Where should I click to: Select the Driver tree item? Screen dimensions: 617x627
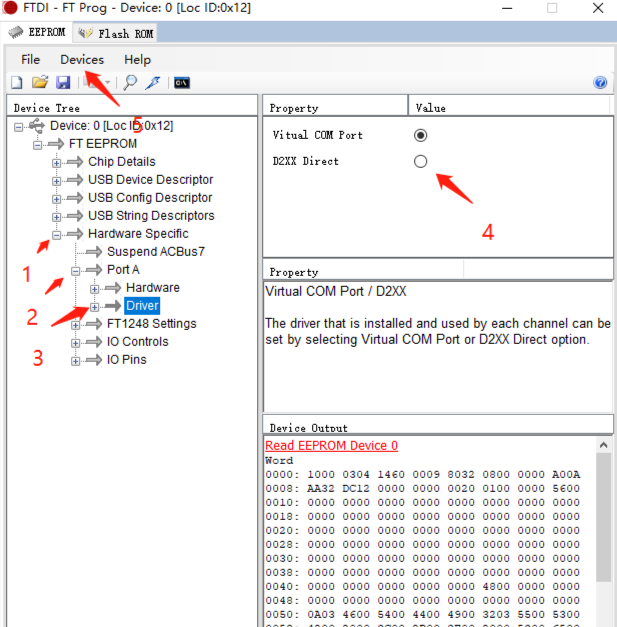tap(142, 306)
